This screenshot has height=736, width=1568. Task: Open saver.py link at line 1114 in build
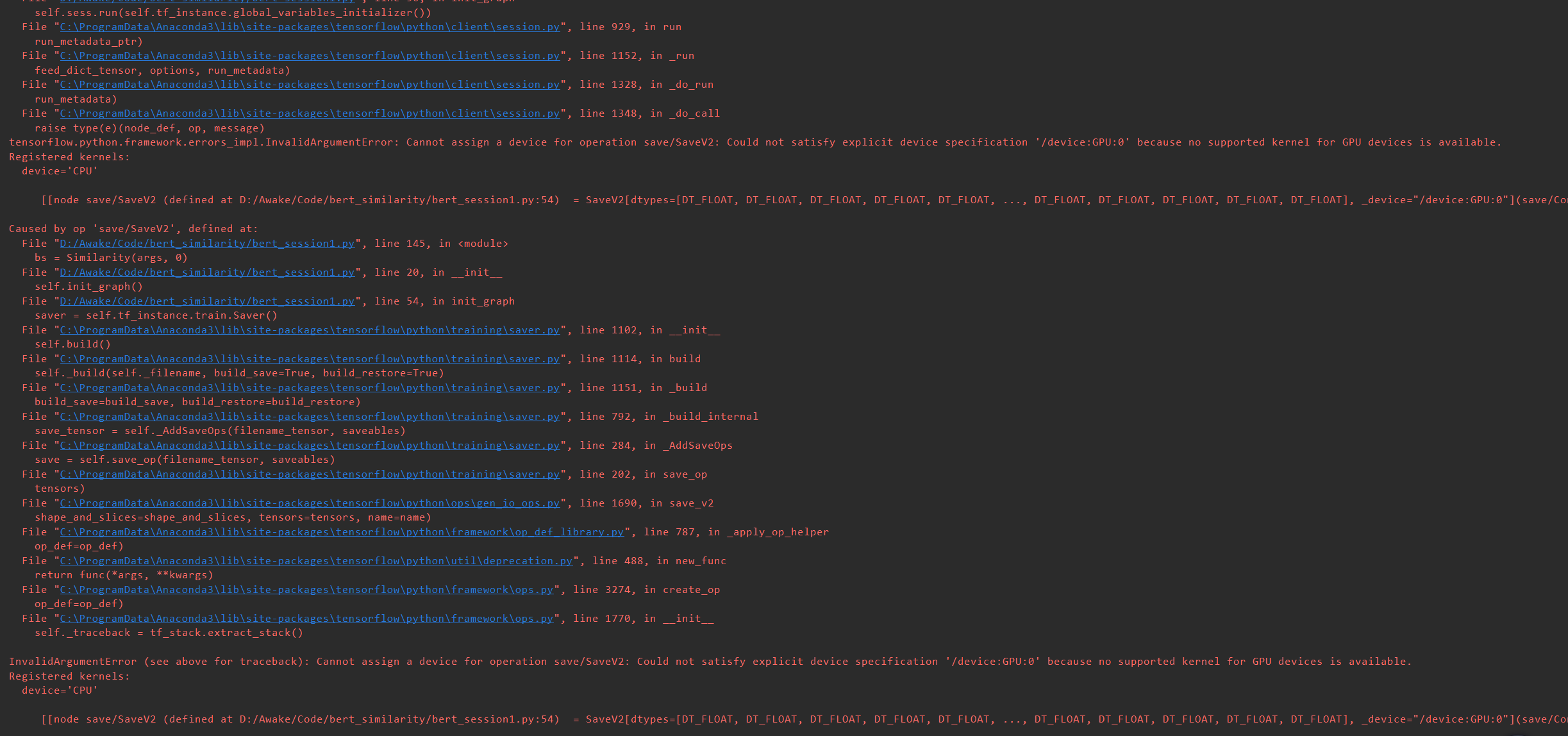point(309,358)
